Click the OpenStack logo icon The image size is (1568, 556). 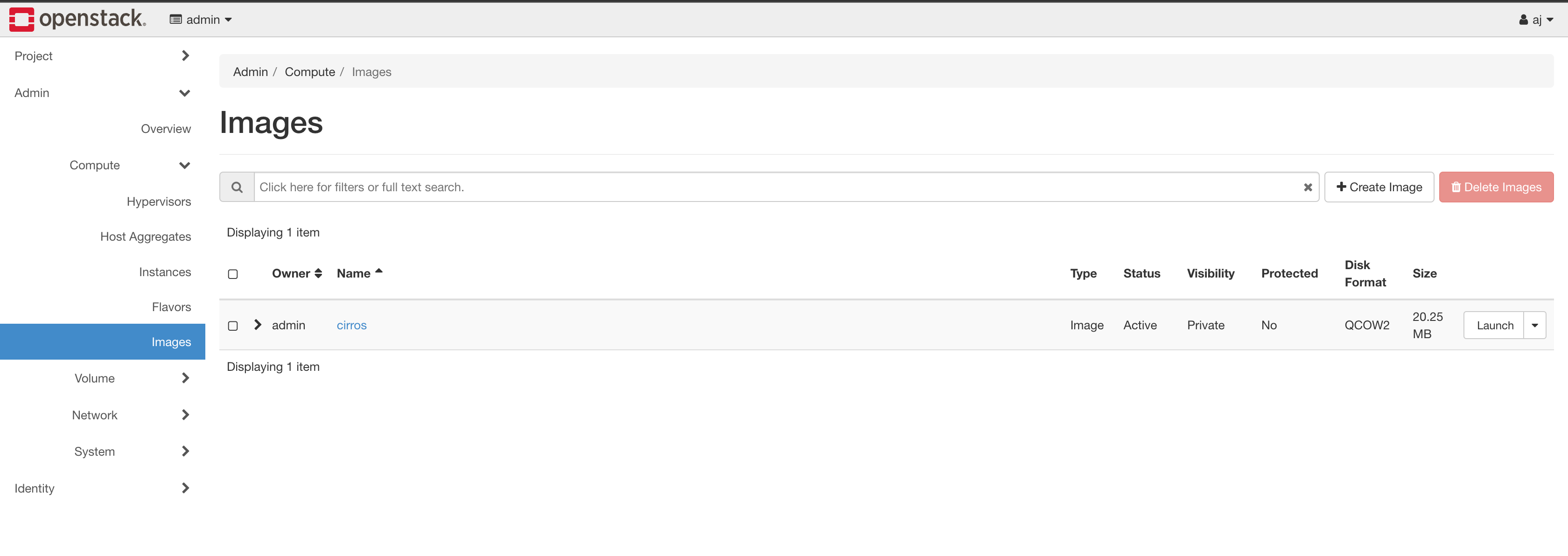[x=22, y=19]
